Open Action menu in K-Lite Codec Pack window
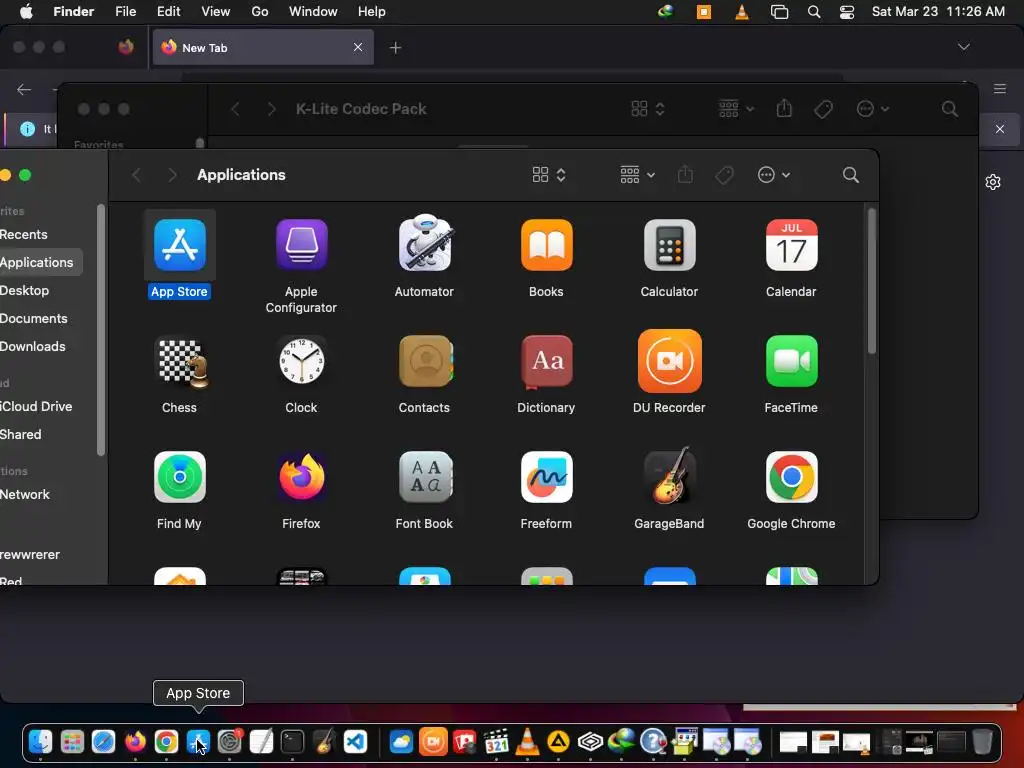Image resolution: width=1024 pixels, height=768 pixels. pos(873,109)
